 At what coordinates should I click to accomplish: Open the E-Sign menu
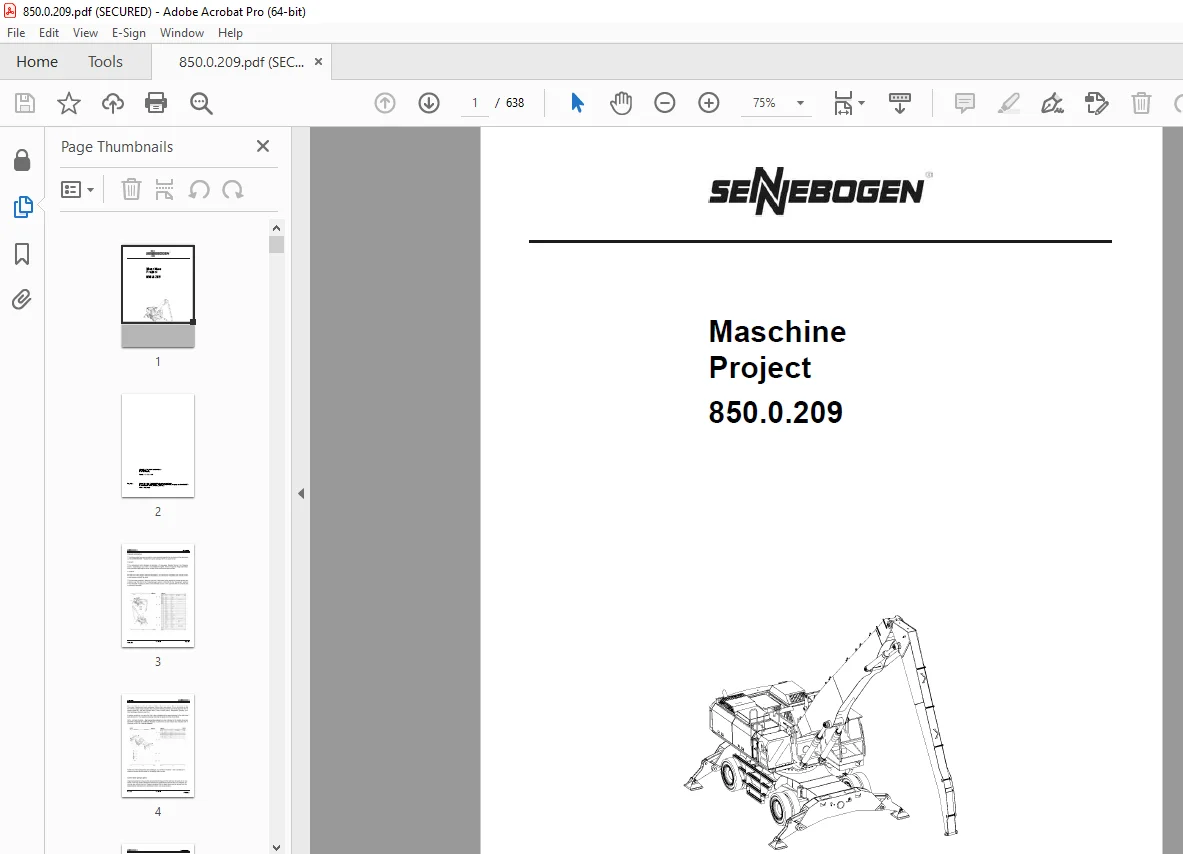coord(128,32)
